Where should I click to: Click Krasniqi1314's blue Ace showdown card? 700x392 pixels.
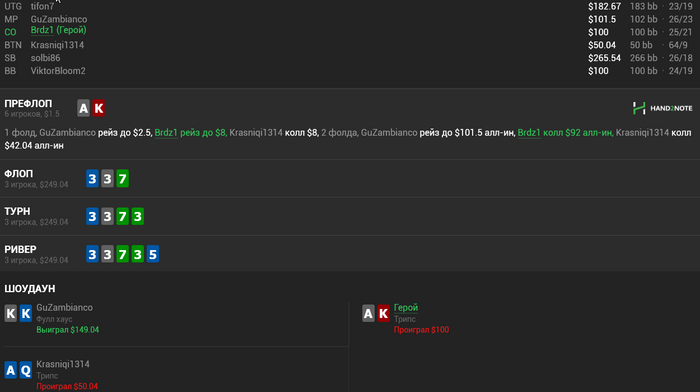click(x=11, y=370)
